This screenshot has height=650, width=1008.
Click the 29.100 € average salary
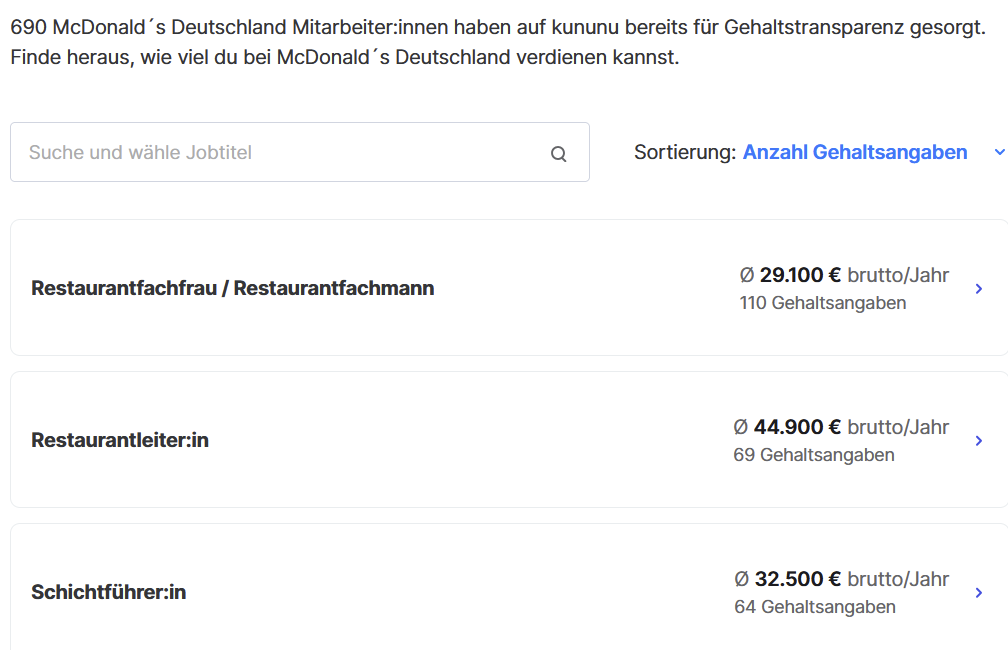(x=800, y=276)
